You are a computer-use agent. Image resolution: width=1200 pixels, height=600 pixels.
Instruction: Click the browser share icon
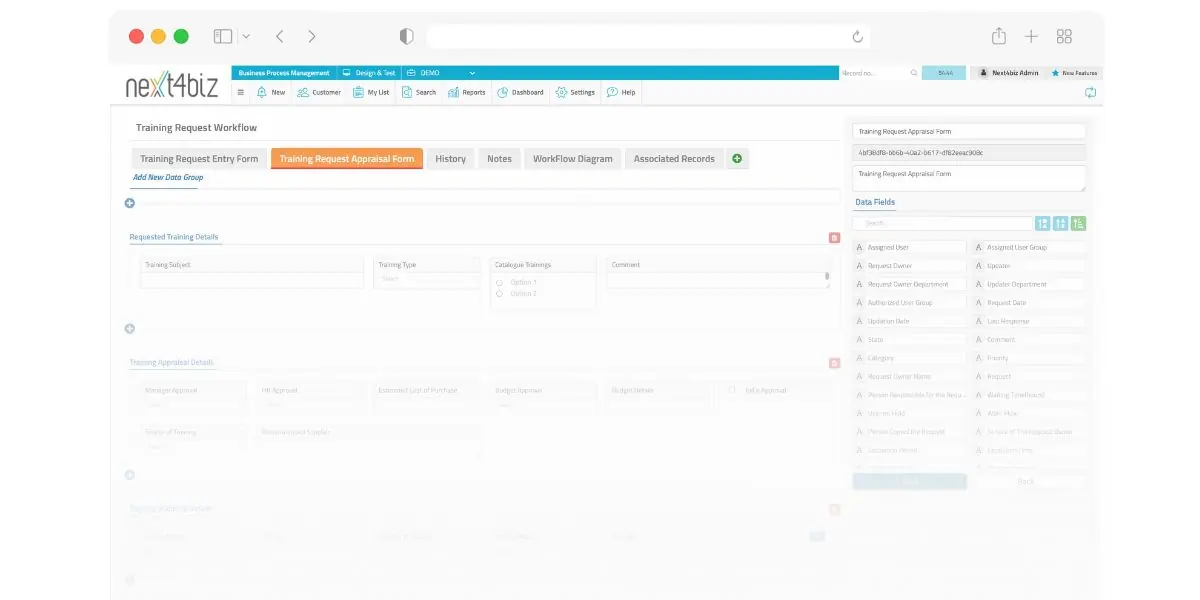pos(999,36)
